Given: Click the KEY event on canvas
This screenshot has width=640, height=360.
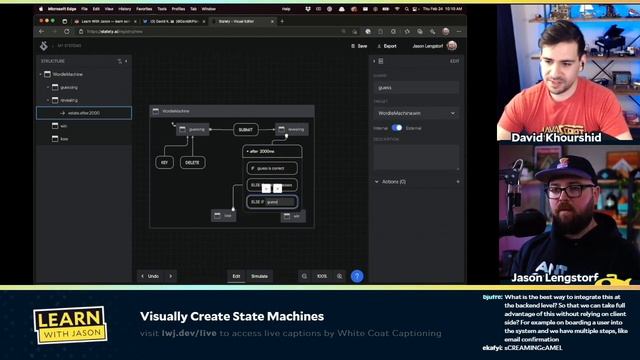Looking at the screenshot, I should (x=164, y=162).
